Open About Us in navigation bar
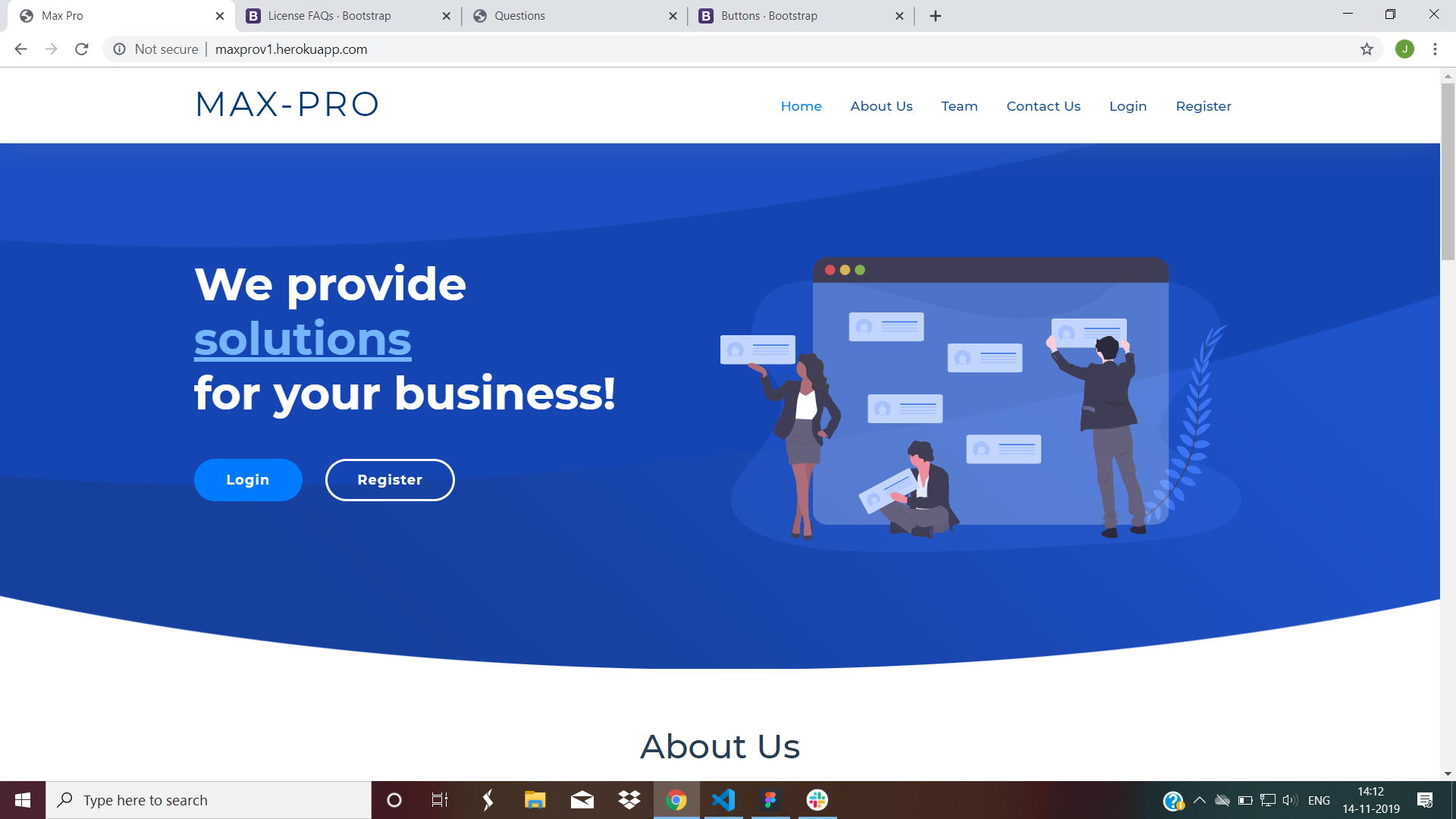The height and width of the screenshot is (819, 1456). click(x=881, y=106)
